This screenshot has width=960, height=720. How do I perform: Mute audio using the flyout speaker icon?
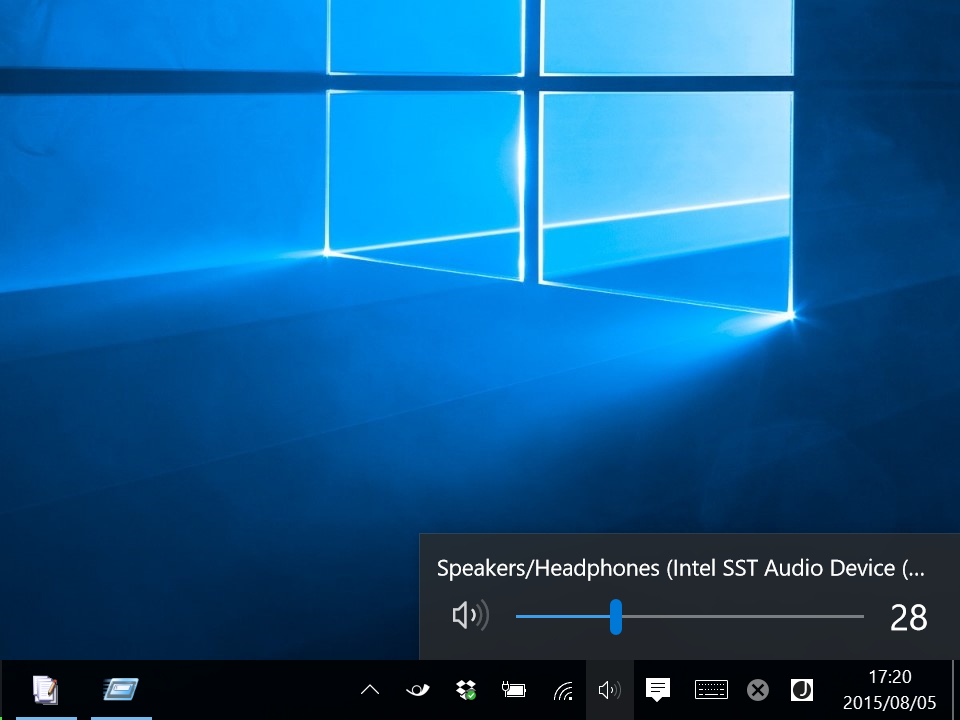pos(470,615)
